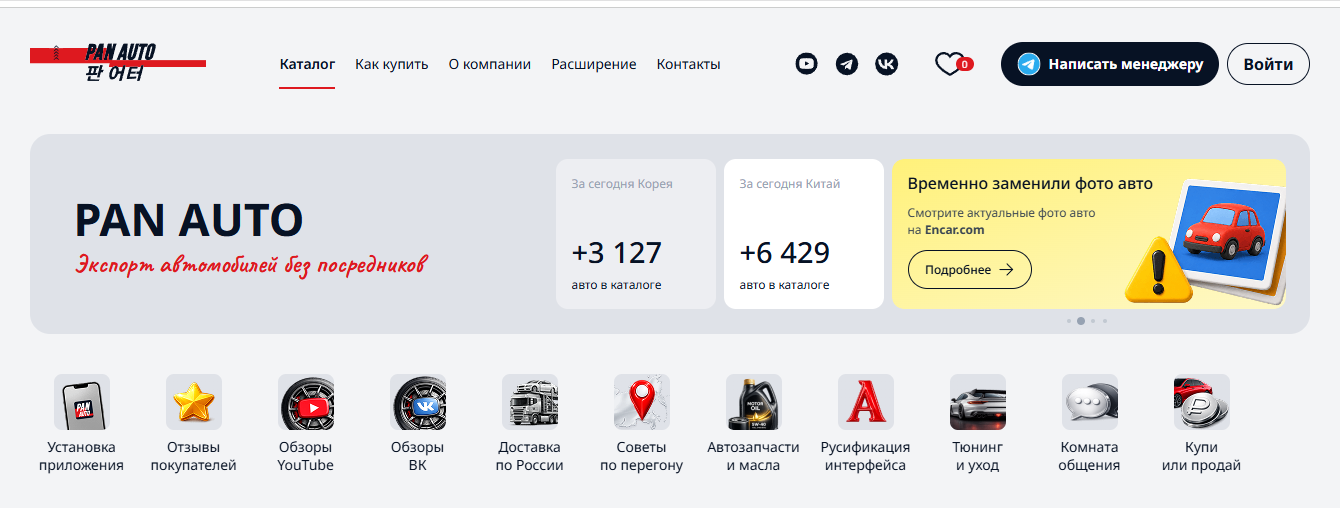Open the YouTube social icon in header
Viewport: 1340px width, 508px height.
coord(806,64)
